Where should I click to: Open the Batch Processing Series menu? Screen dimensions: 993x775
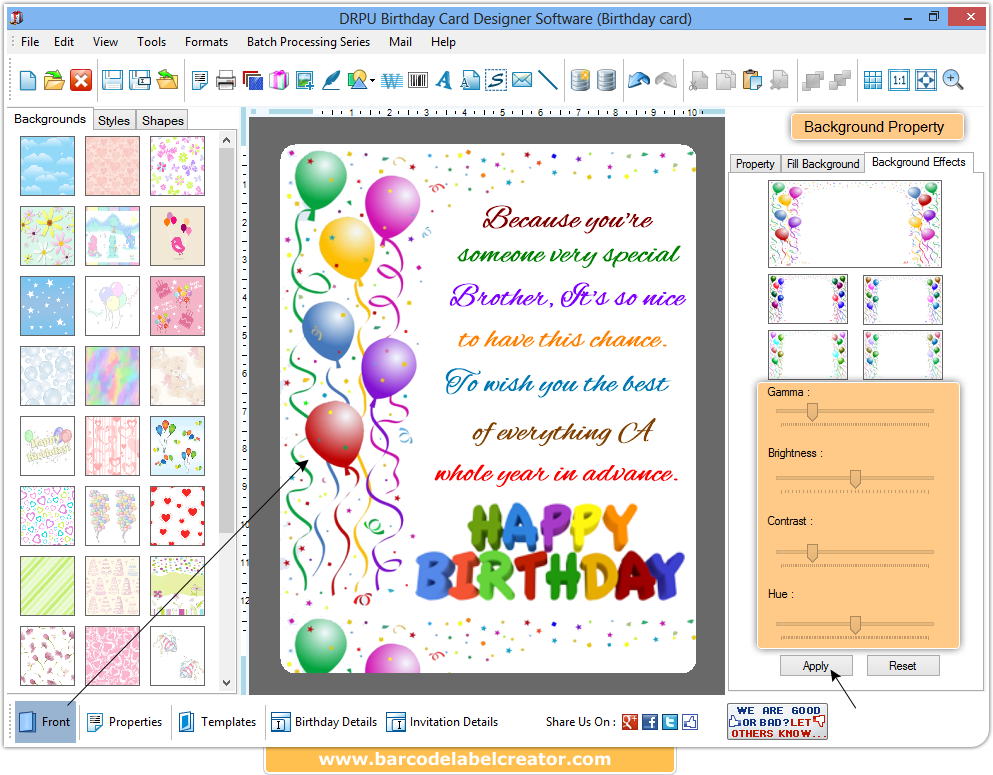click(x=308, y=42)
